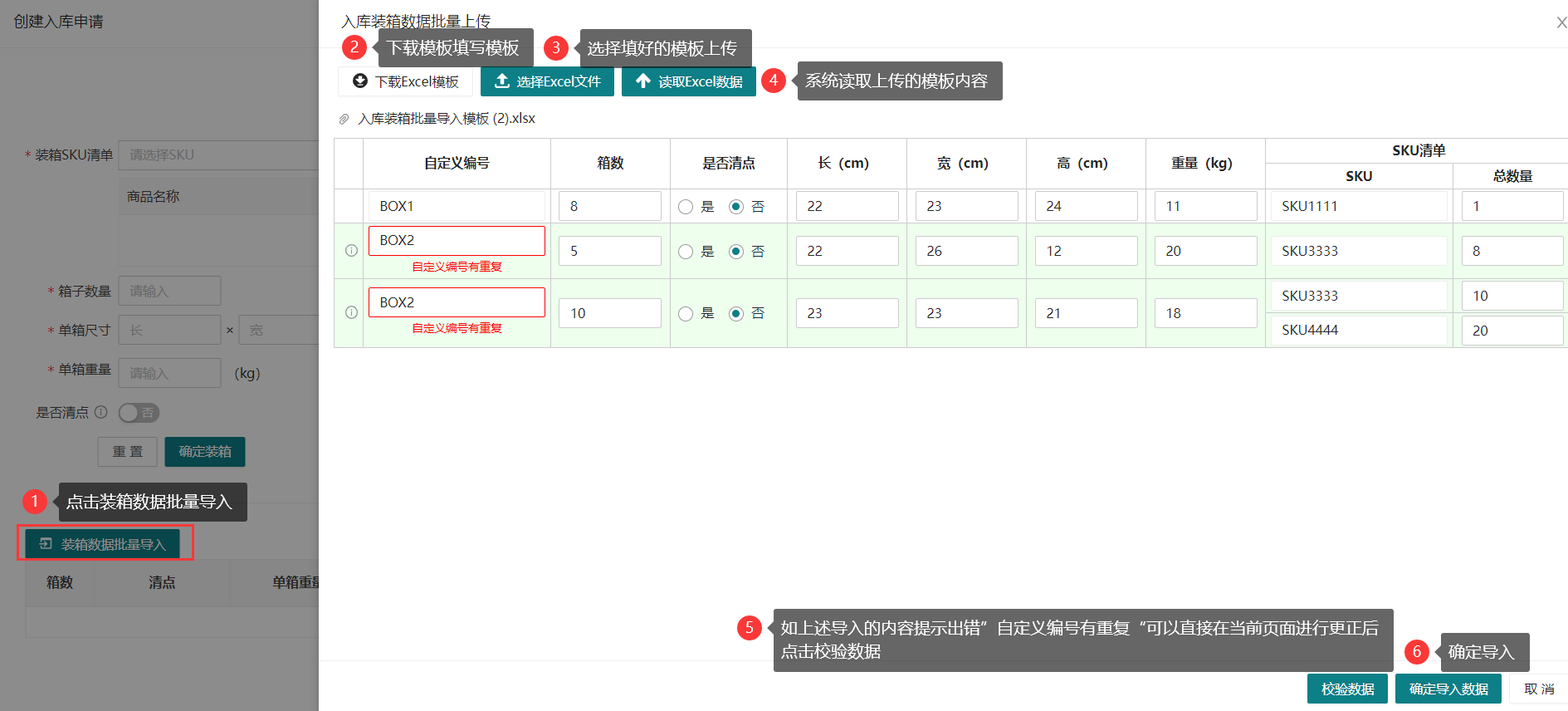Click the 确定导入数据 button
Viewport: 1568px width, 711px height.
click(1448, 689)
